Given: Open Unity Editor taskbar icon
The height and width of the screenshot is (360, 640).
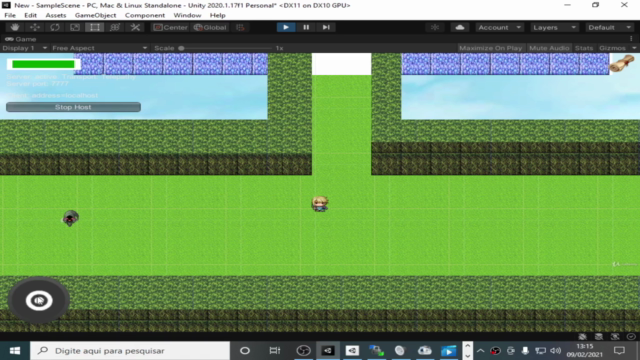Looking at the screenshot, I should (x=328, y=351).
